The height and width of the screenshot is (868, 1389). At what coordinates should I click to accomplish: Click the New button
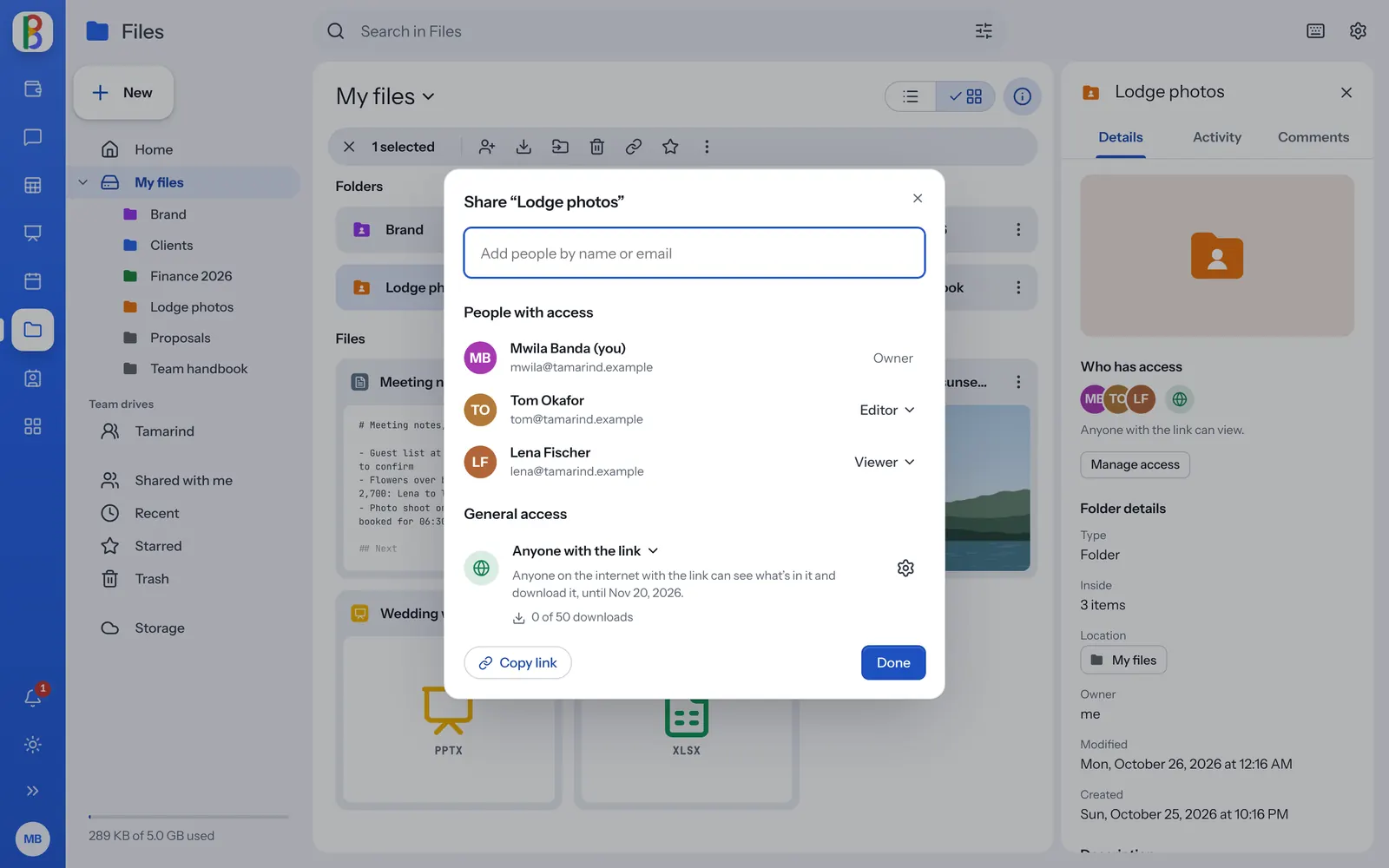[x=123, y=93]
